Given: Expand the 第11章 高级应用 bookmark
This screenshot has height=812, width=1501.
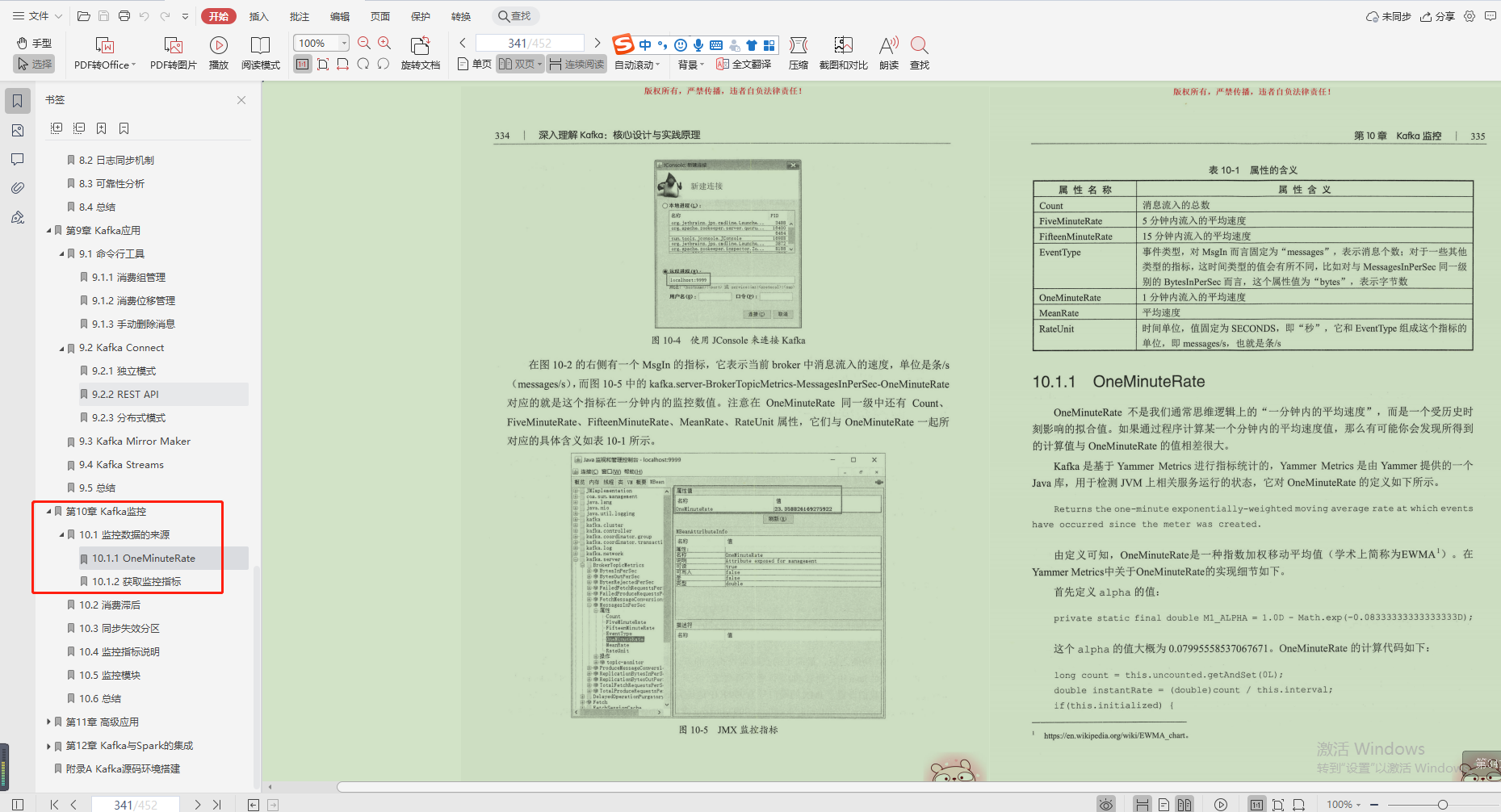Looking at the screenshot, I should tap(48, 722).
